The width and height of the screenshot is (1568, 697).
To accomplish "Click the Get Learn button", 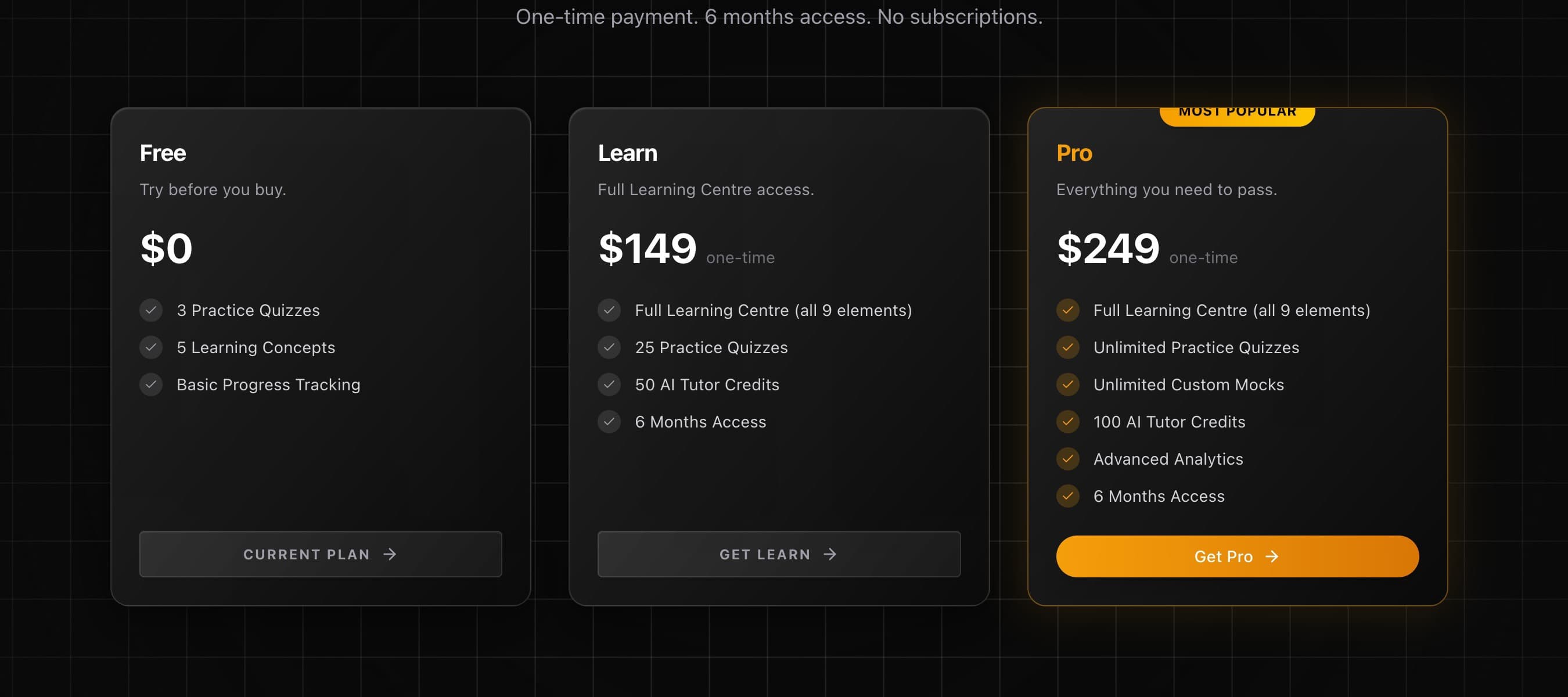I will tap(778, 554).
